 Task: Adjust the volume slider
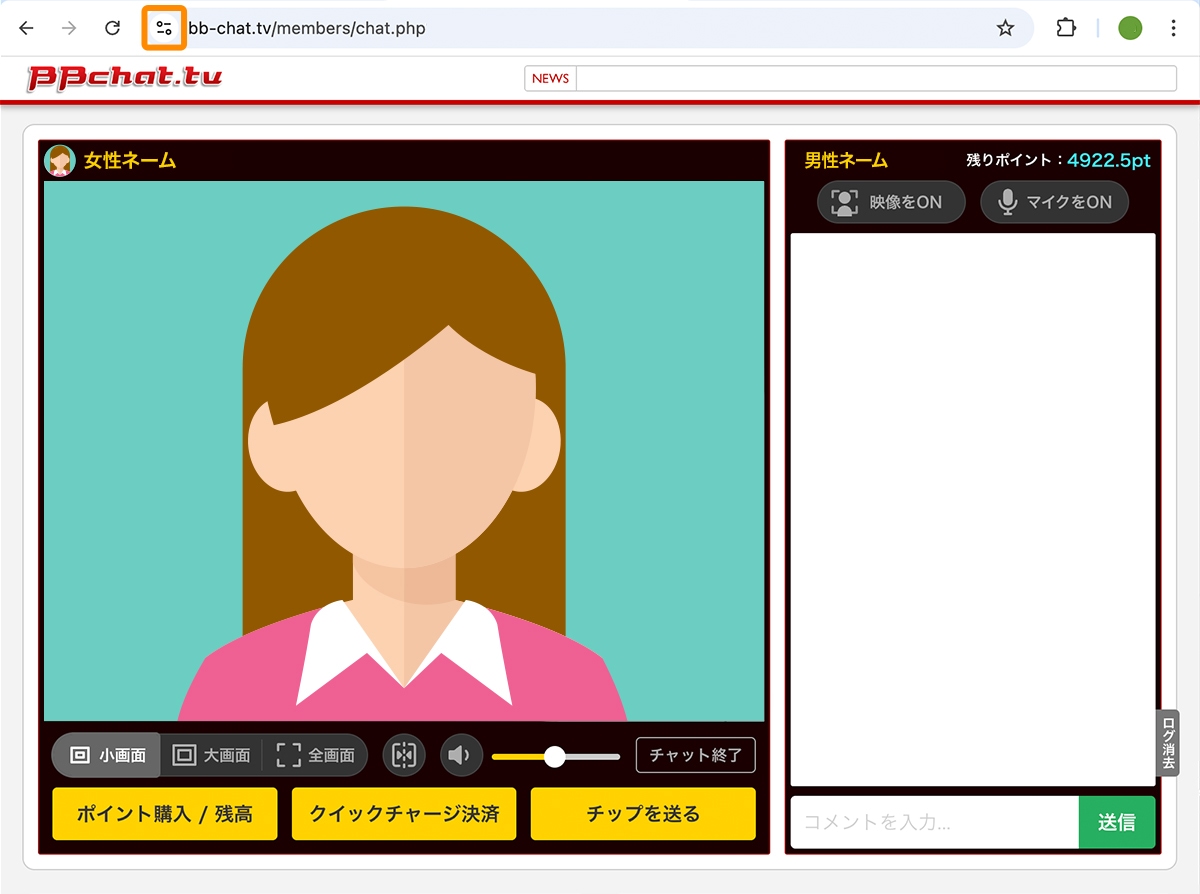pos(556,758)
